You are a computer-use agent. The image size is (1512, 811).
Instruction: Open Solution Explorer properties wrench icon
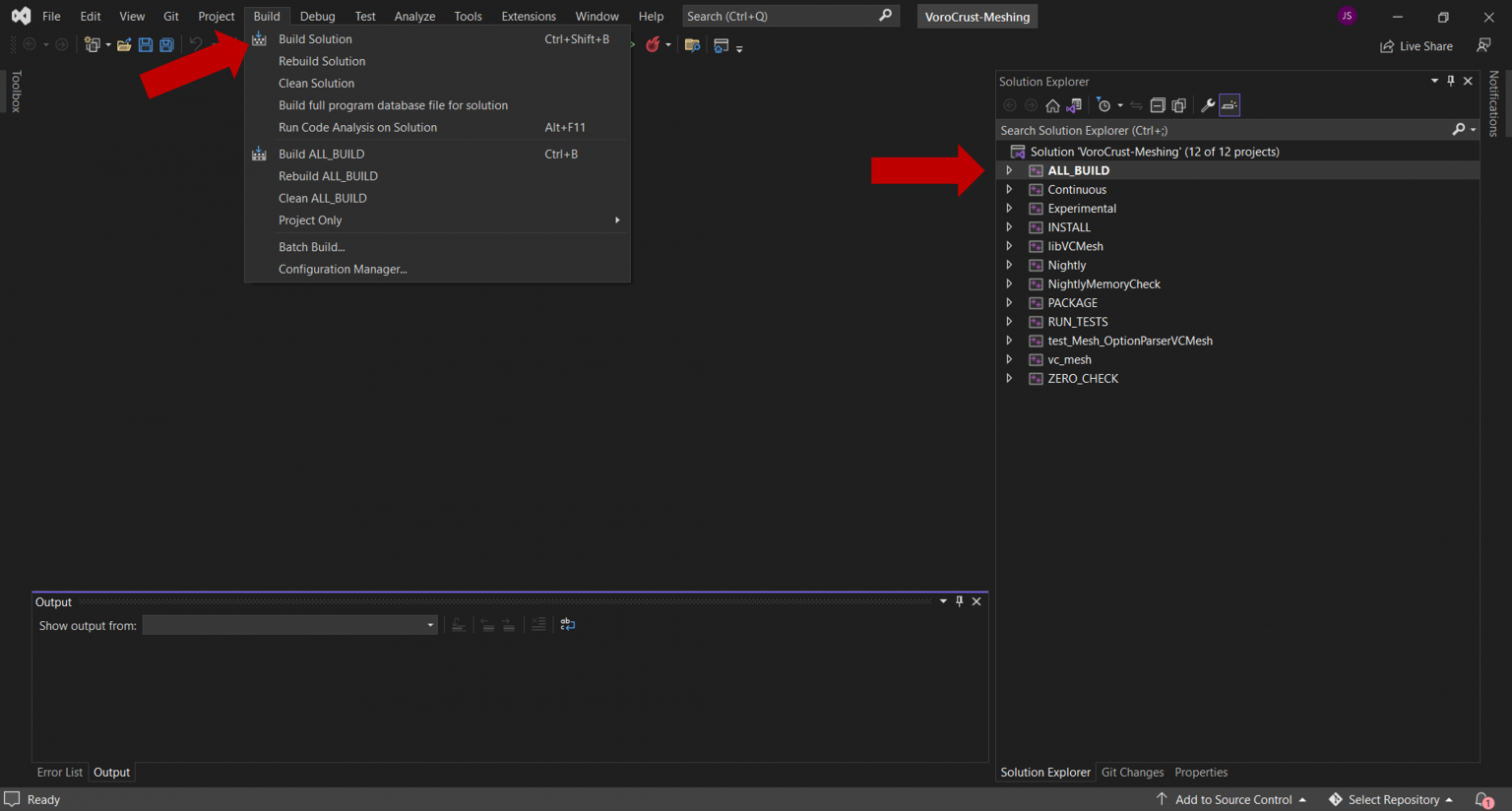pos(1208,105)
